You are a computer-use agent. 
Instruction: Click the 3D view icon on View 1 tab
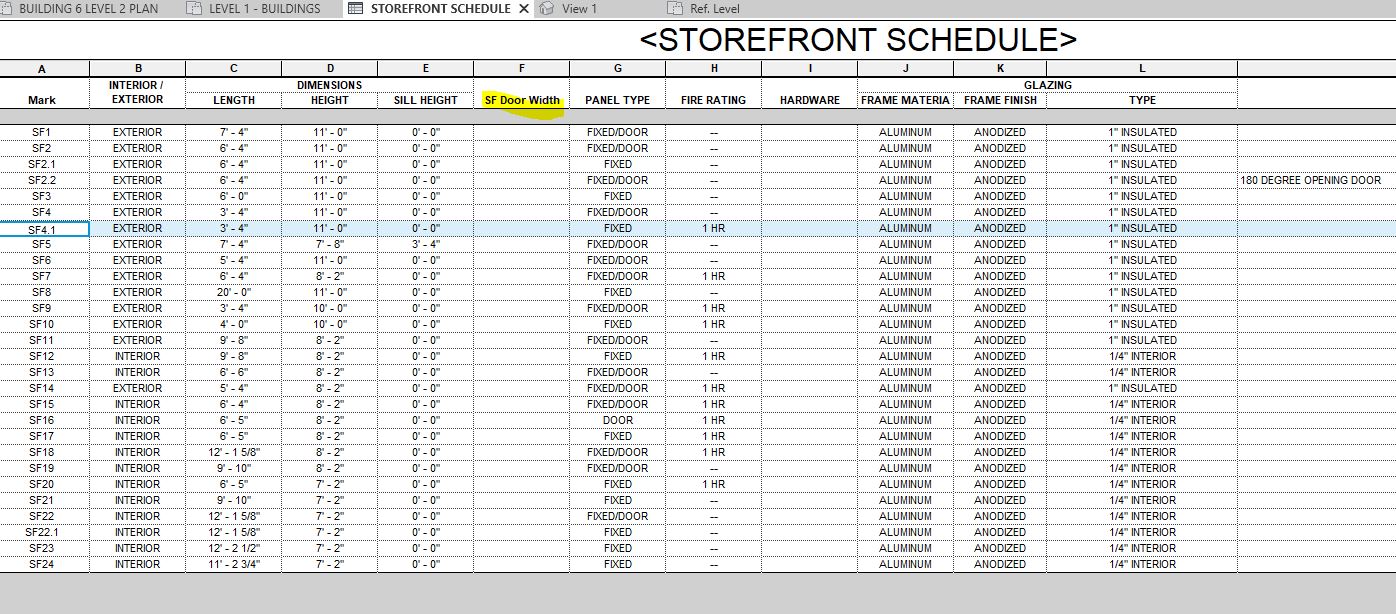point(547,8)
